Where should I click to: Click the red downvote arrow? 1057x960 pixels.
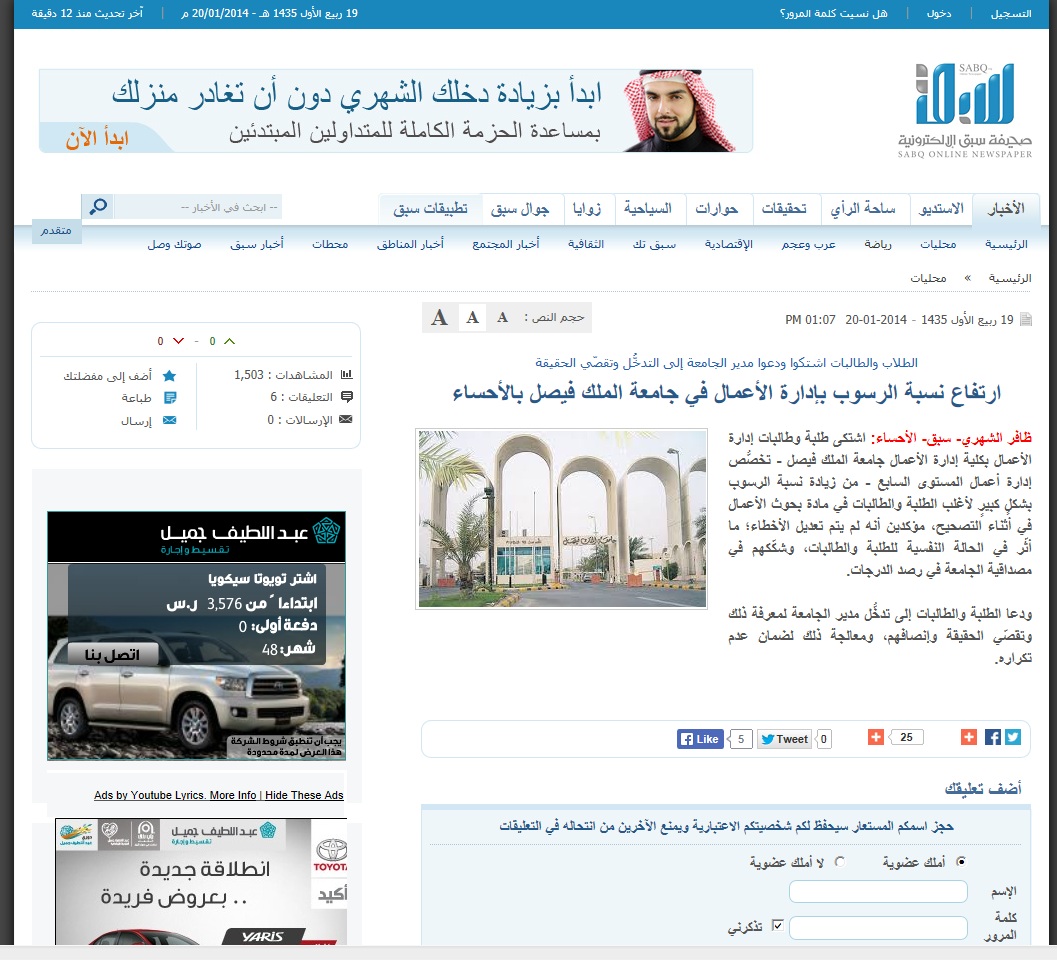(177, 341)
